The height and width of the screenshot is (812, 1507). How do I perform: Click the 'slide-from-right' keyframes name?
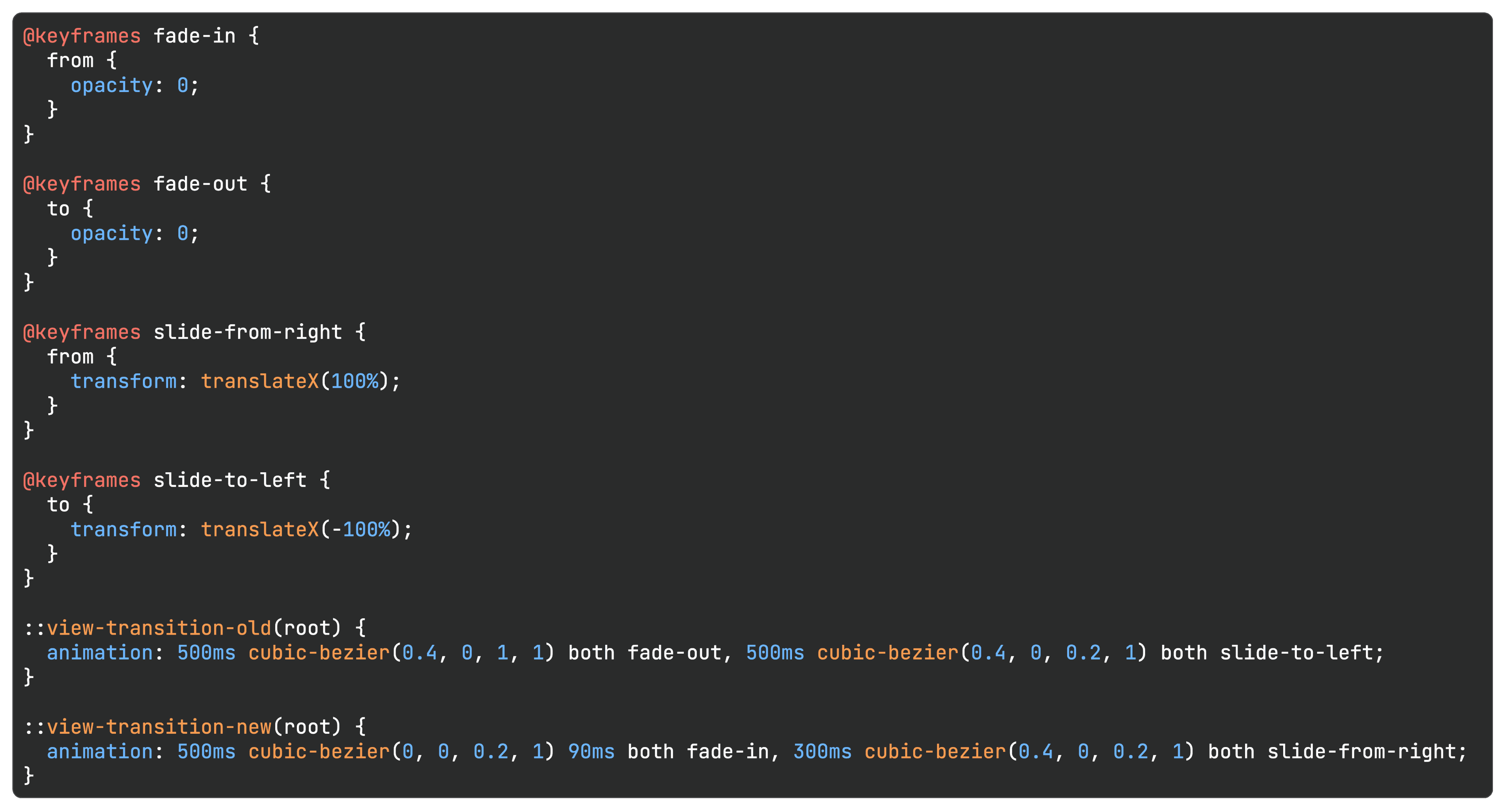247,332
